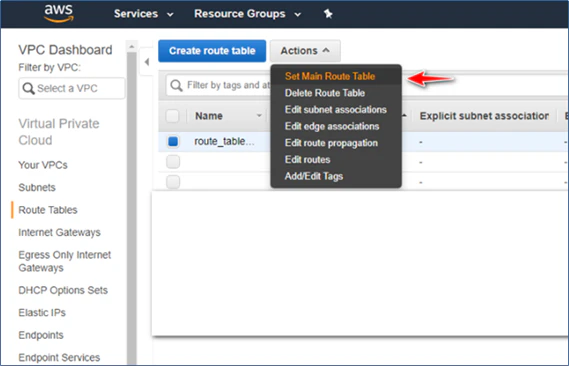Screen dimensions: 569x366
Task: Open Internet Gateways in sidebar
Action: click(x=60, y=233)
